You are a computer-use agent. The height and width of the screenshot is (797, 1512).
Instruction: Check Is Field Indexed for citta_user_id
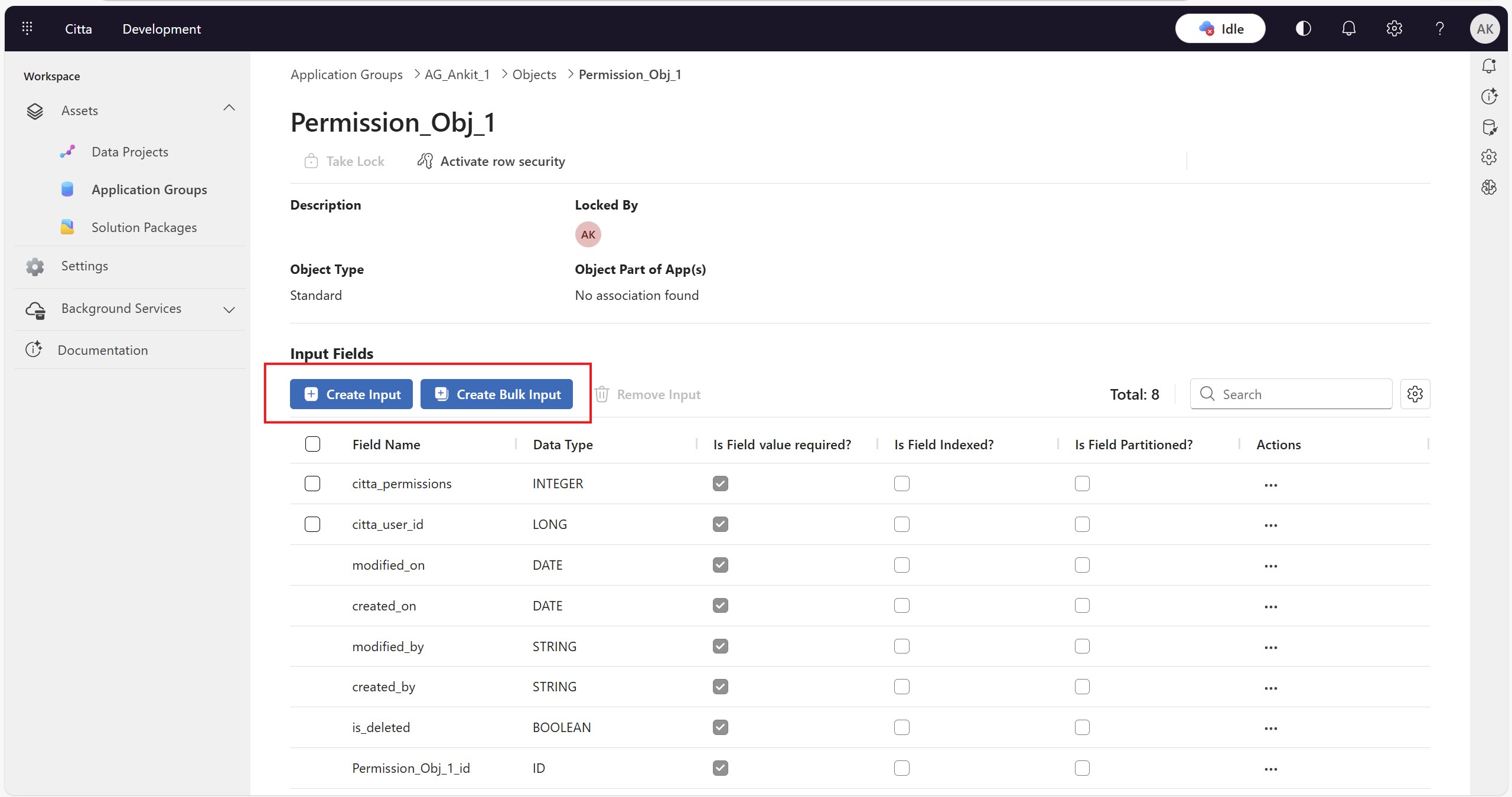(x=901, y=524)
